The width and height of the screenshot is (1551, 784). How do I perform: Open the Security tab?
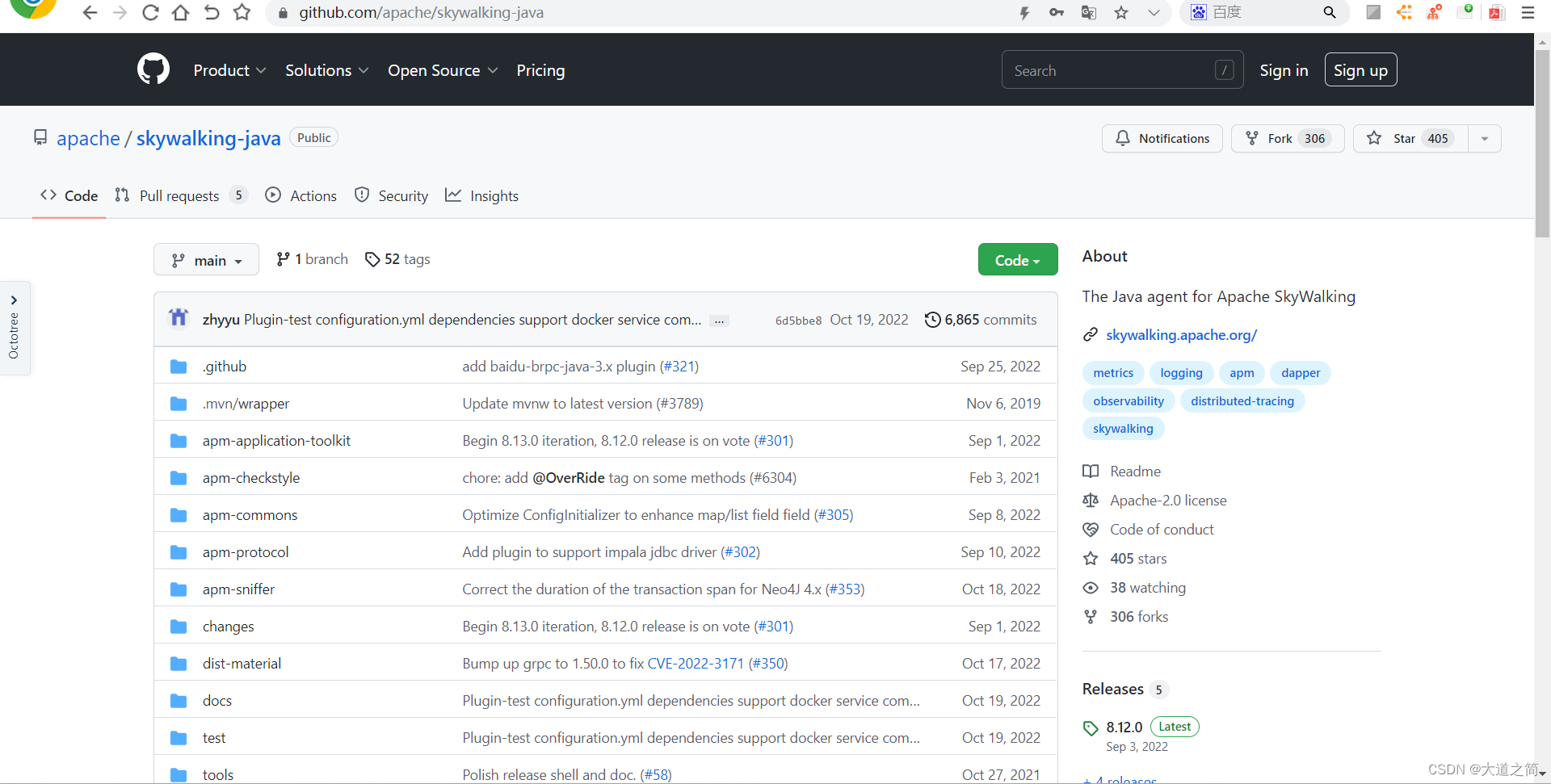[392, 196]
